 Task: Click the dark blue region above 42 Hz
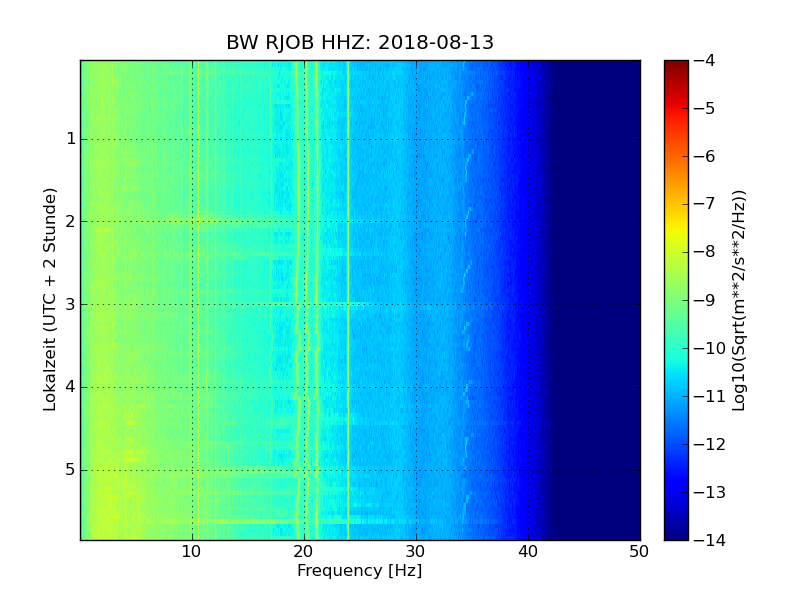pos(595,300)
